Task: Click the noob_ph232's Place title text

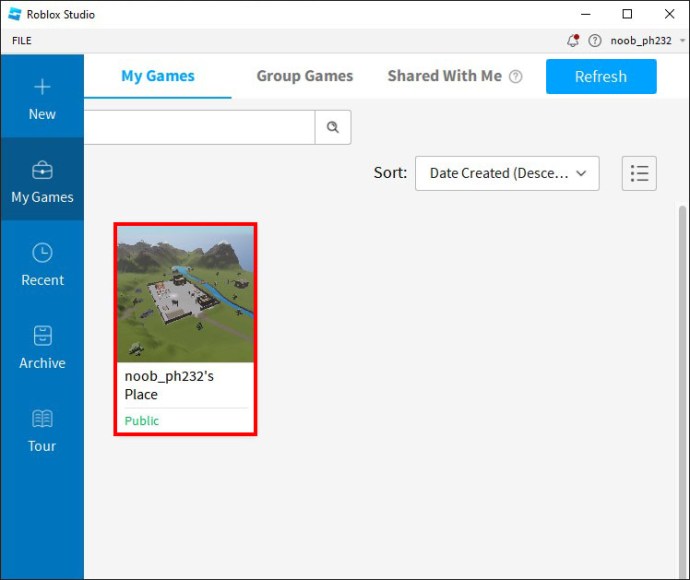Action: point(169,385)
